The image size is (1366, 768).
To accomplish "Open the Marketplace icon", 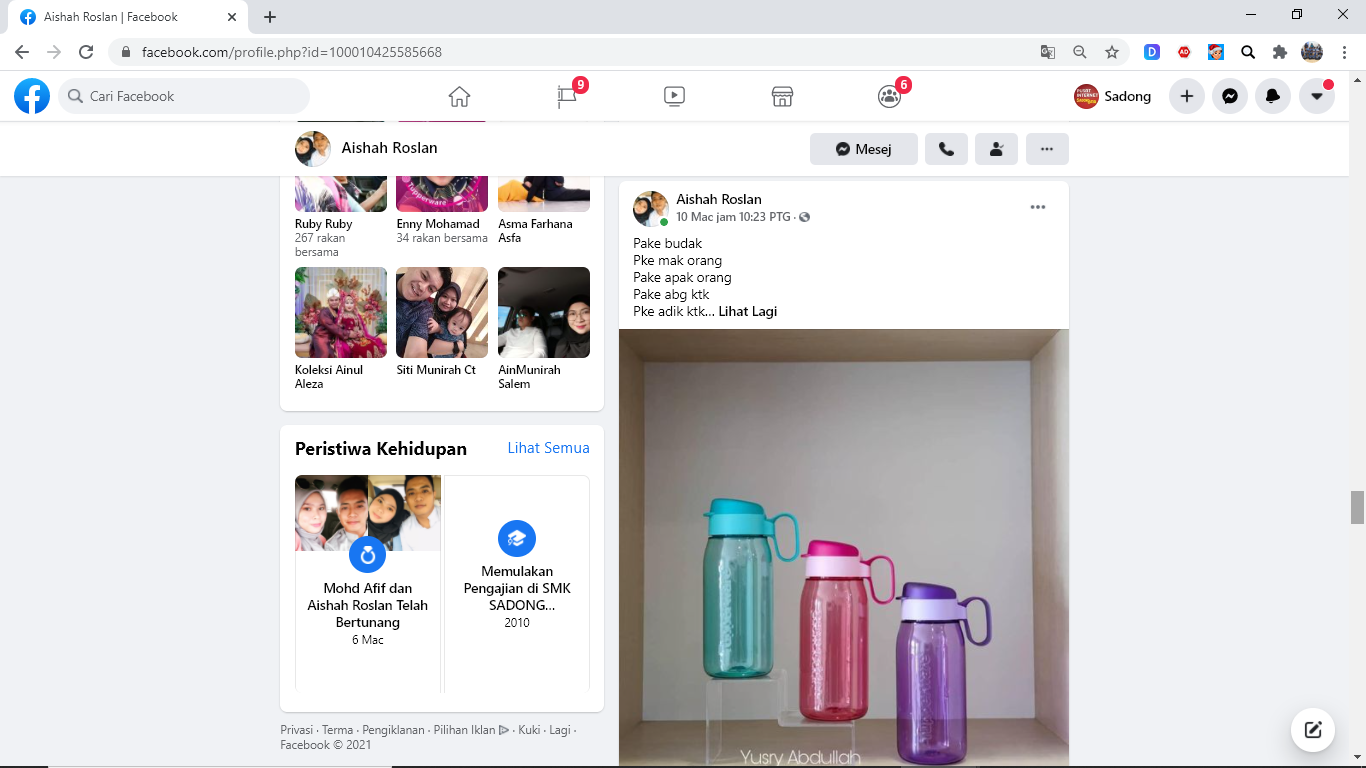I will coord(782,96).
